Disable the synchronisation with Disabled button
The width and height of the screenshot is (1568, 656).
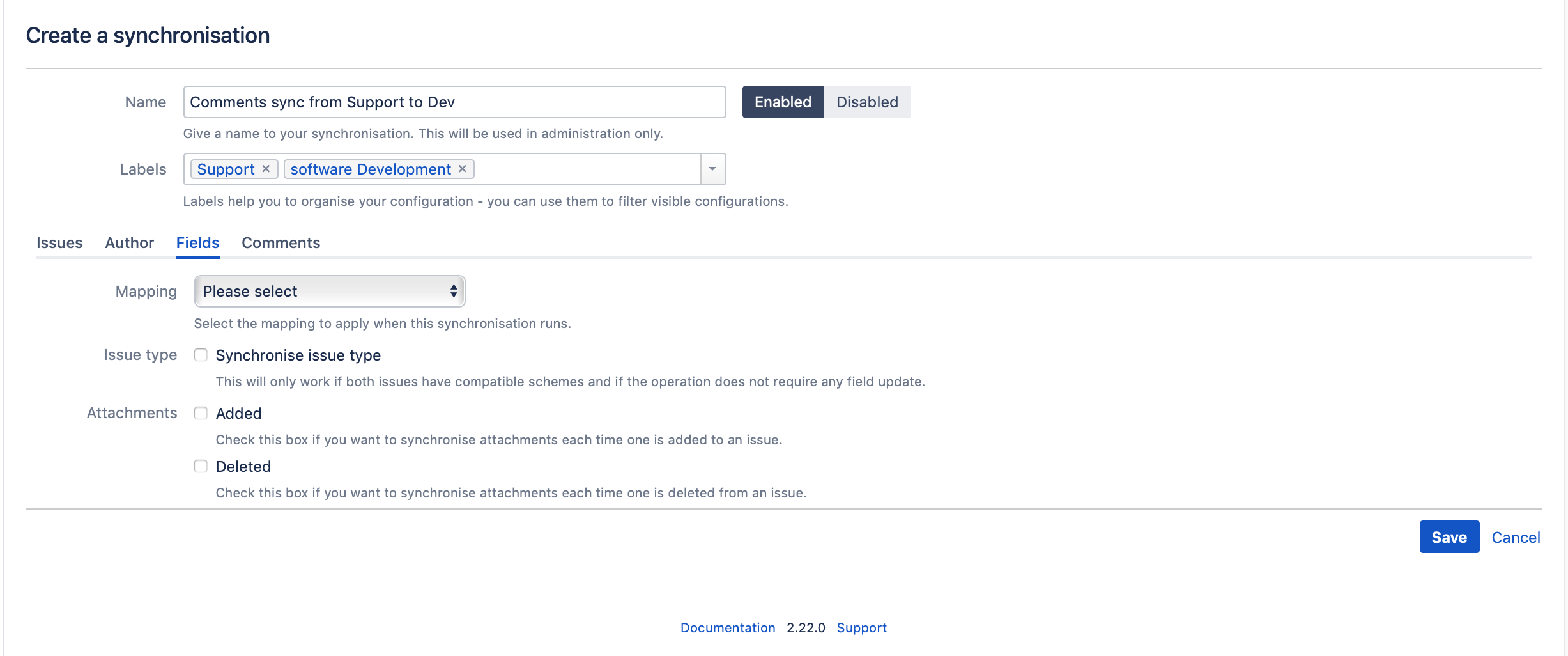point(867,102)
